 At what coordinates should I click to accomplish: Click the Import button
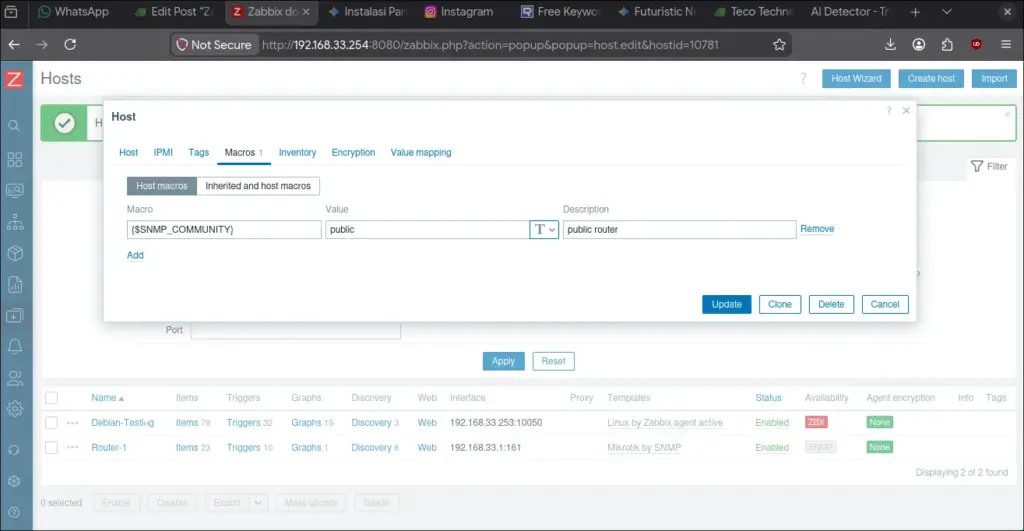[x=994, y=78]
